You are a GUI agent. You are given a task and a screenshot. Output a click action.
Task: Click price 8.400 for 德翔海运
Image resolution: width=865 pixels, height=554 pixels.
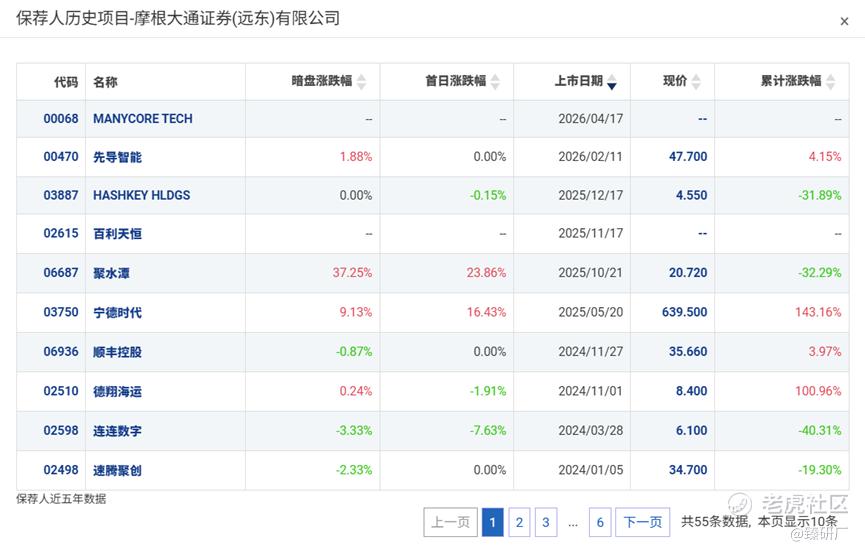tap(691, 391)
